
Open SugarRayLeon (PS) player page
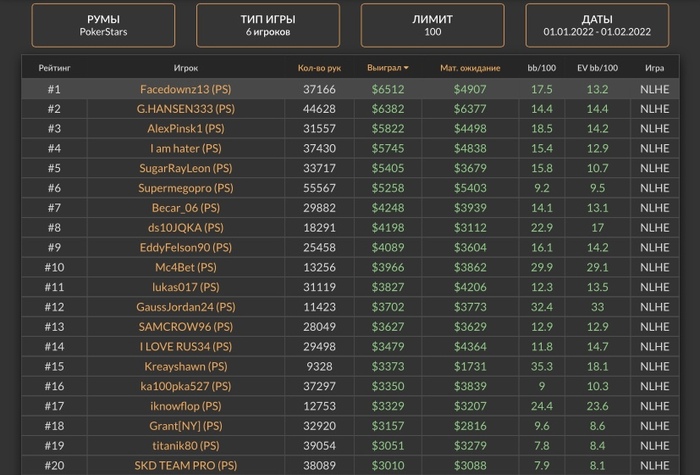coord(187,168)
